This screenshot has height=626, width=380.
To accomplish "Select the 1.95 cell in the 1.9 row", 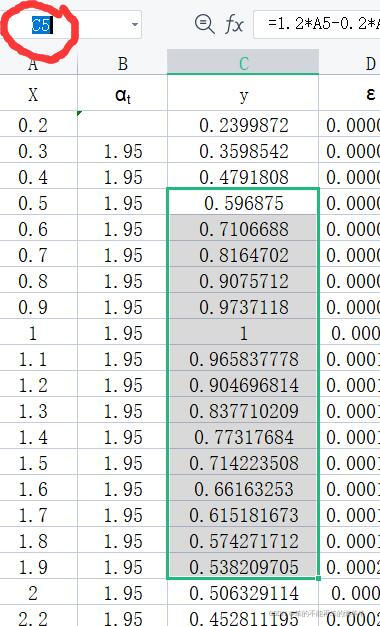I will point(123,567).
